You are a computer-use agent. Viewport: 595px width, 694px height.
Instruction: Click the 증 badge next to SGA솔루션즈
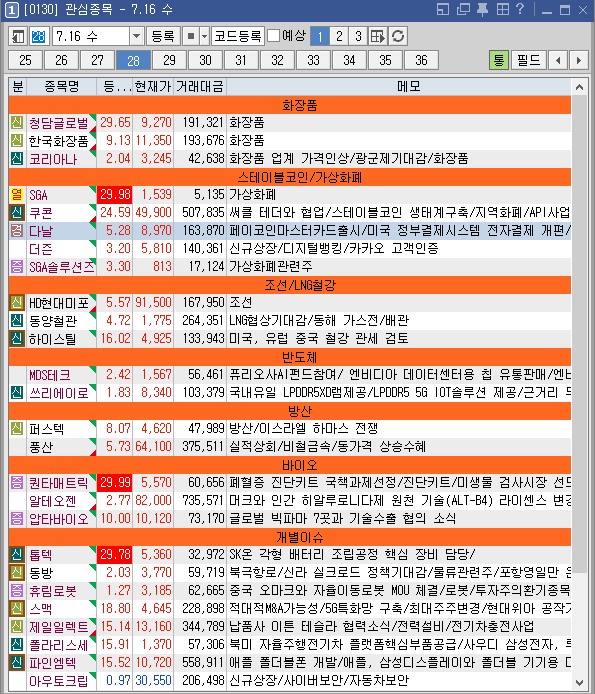tap(17, 266)
